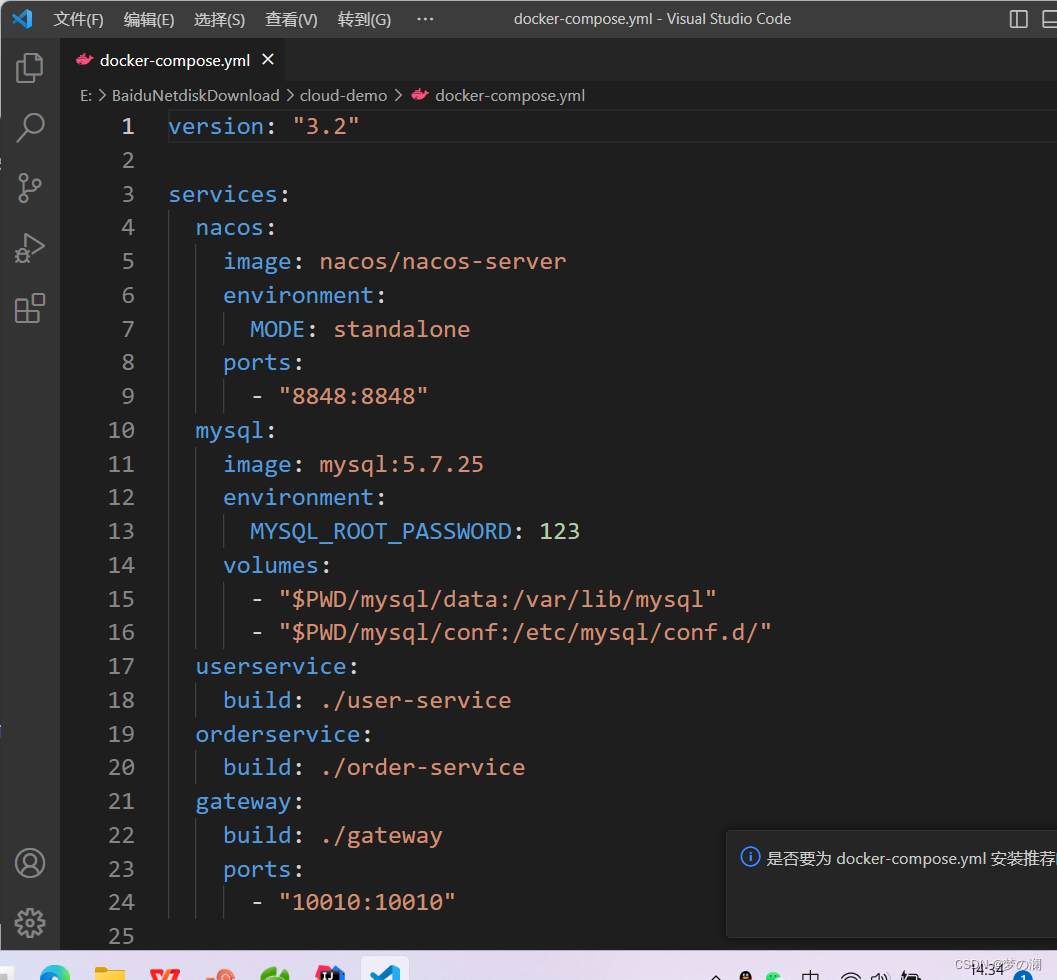Click the info icon in the notification
This screenshot has width=1057, height=980.
tap(750, 857)
